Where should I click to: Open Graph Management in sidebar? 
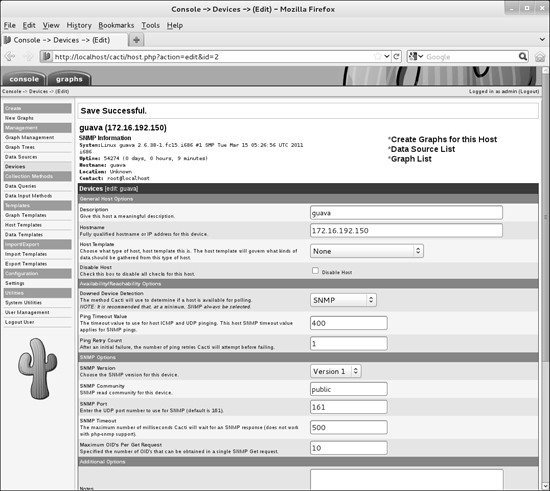point(29,137)
